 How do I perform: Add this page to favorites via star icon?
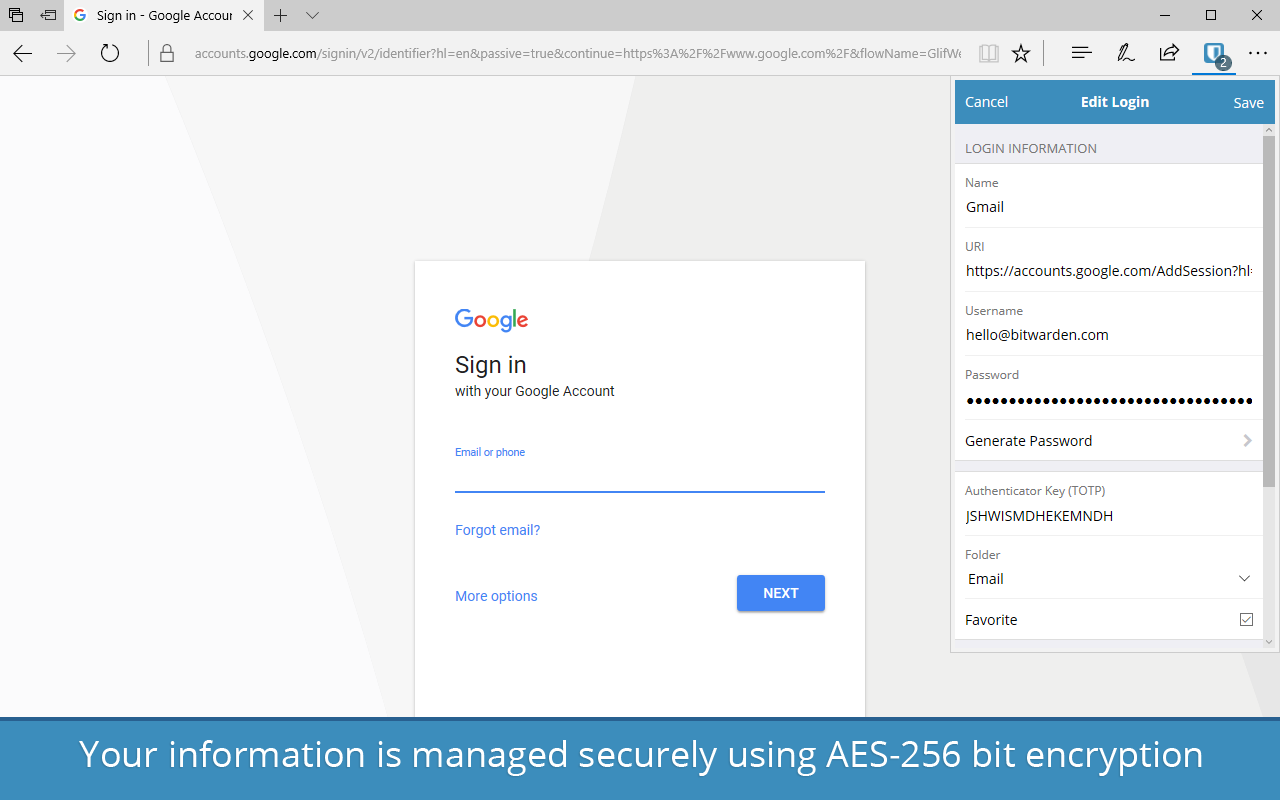(x=1021, y=53)
